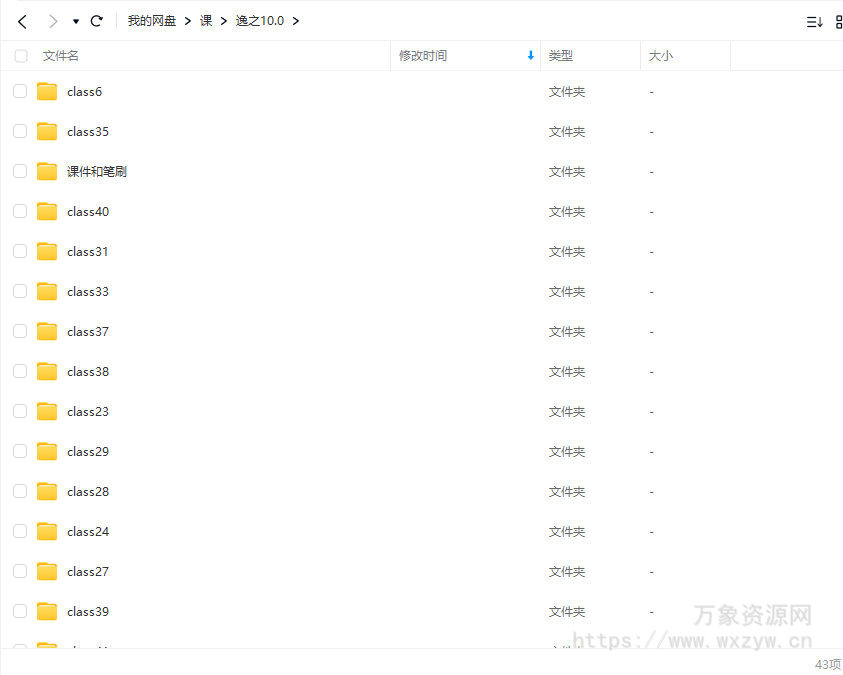The width and height of the screenshot is (843, 675).
Task: Open the class6 folder icon
Action: click(46, 91)
